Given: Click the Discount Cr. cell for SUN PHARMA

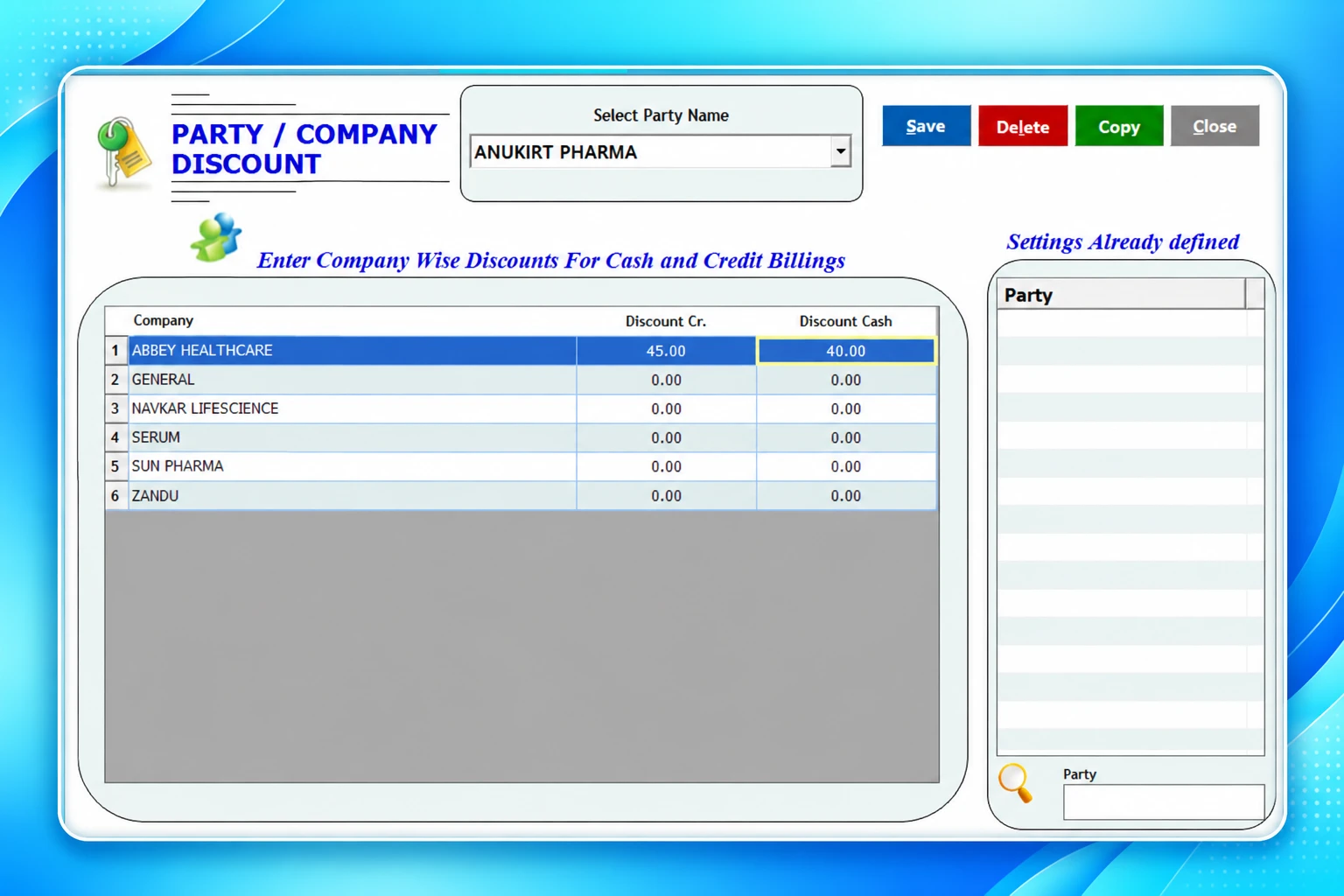Looking at the screenshot, I should pyautogui.click(x=666, y=466).
